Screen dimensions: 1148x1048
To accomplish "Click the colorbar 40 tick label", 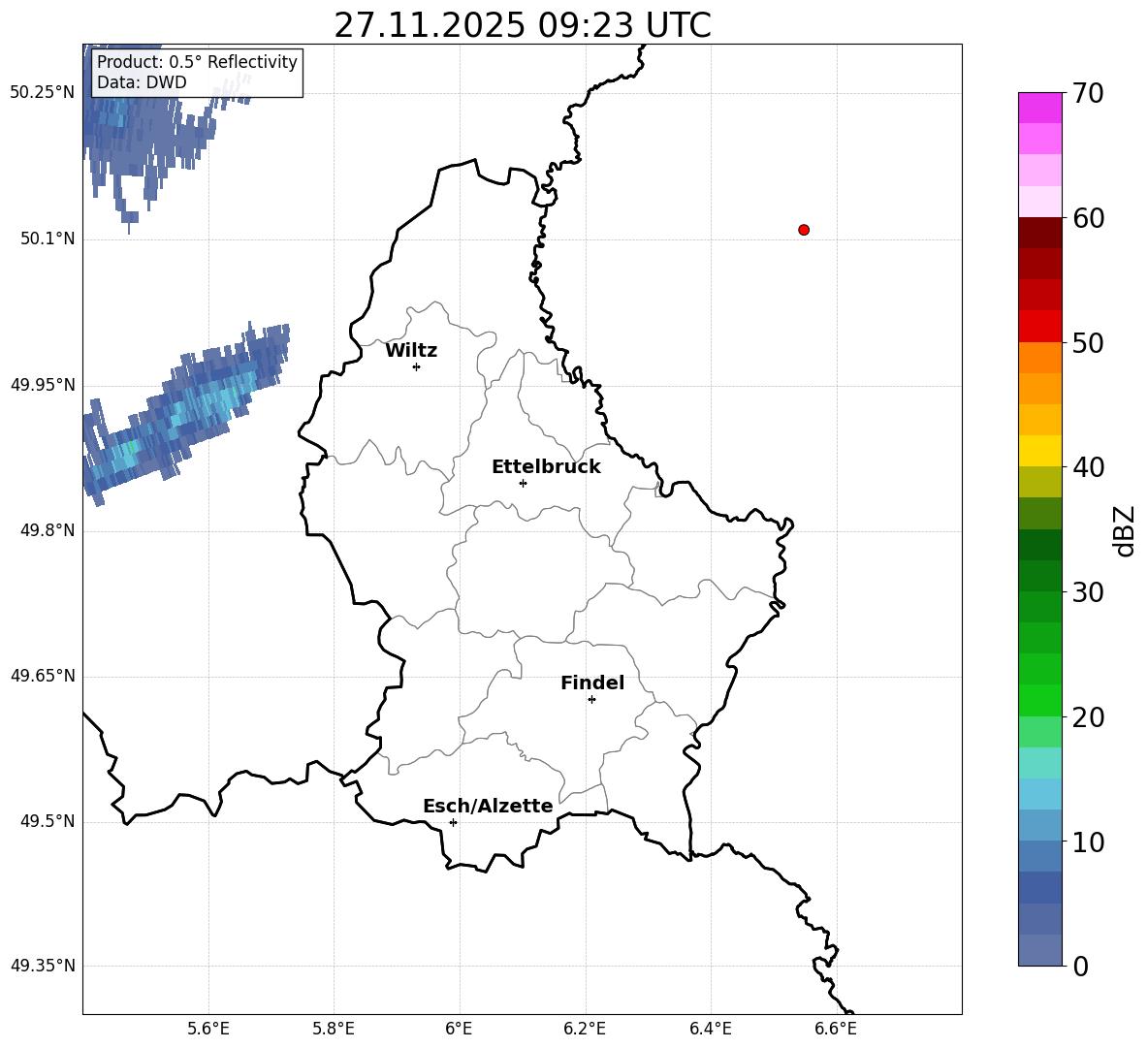I will click(1088, 467).
